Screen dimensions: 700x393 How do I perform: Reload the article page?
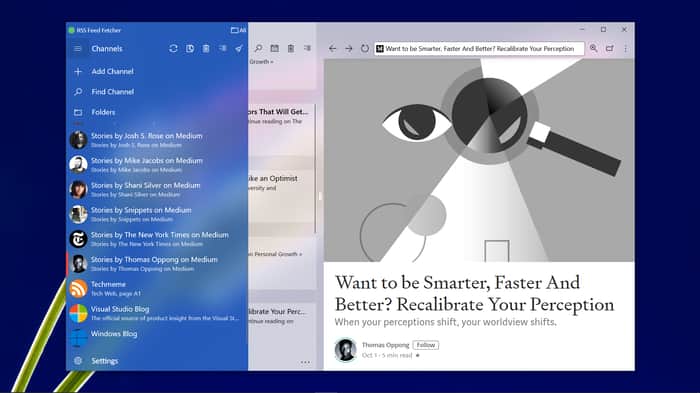pyautogui.click(x=365, y=48)
